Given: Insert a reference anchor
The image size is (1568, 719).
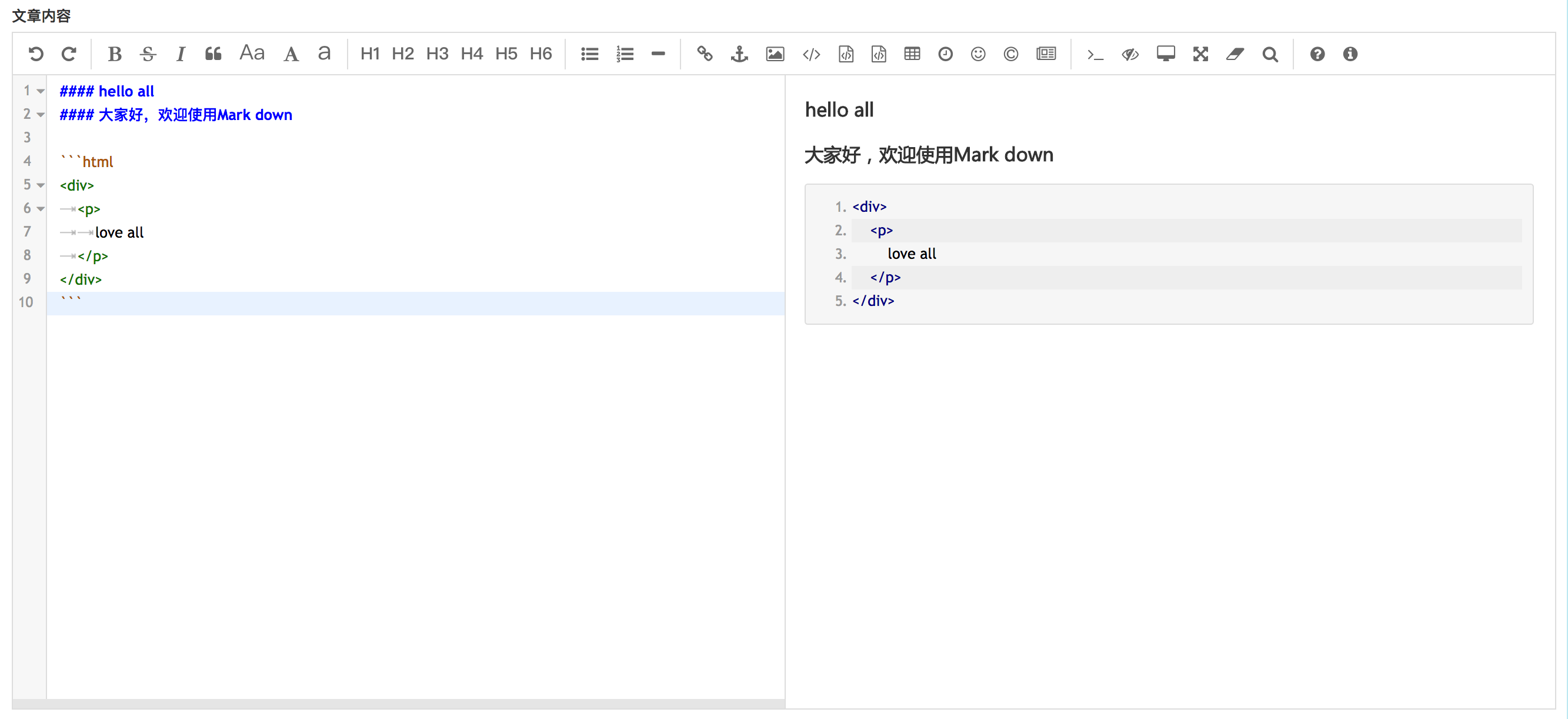Looking at the screenshot, I should point(739,54).
